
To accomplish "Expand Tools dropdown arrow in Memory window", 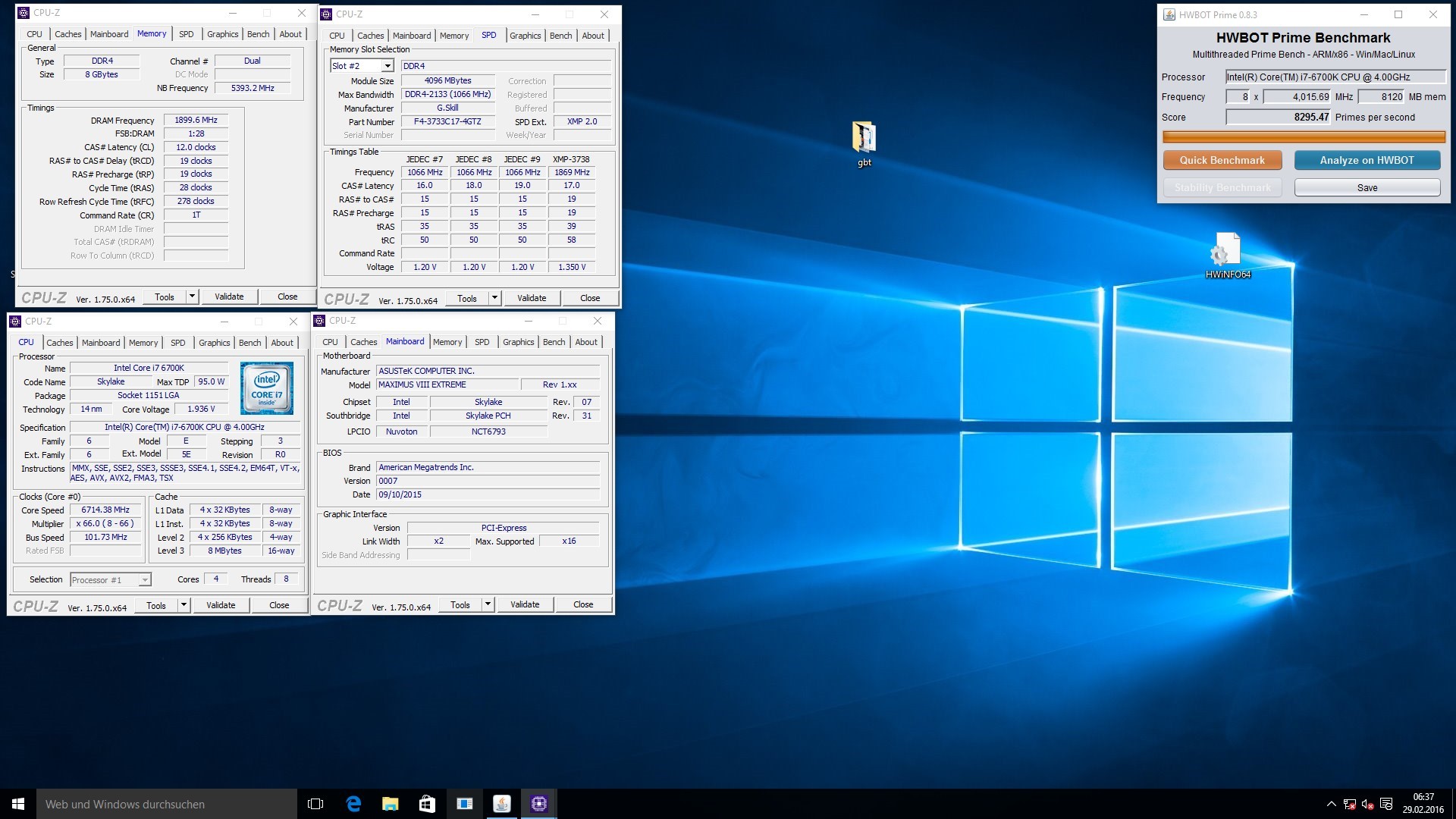I will click(x=192, y=297).
